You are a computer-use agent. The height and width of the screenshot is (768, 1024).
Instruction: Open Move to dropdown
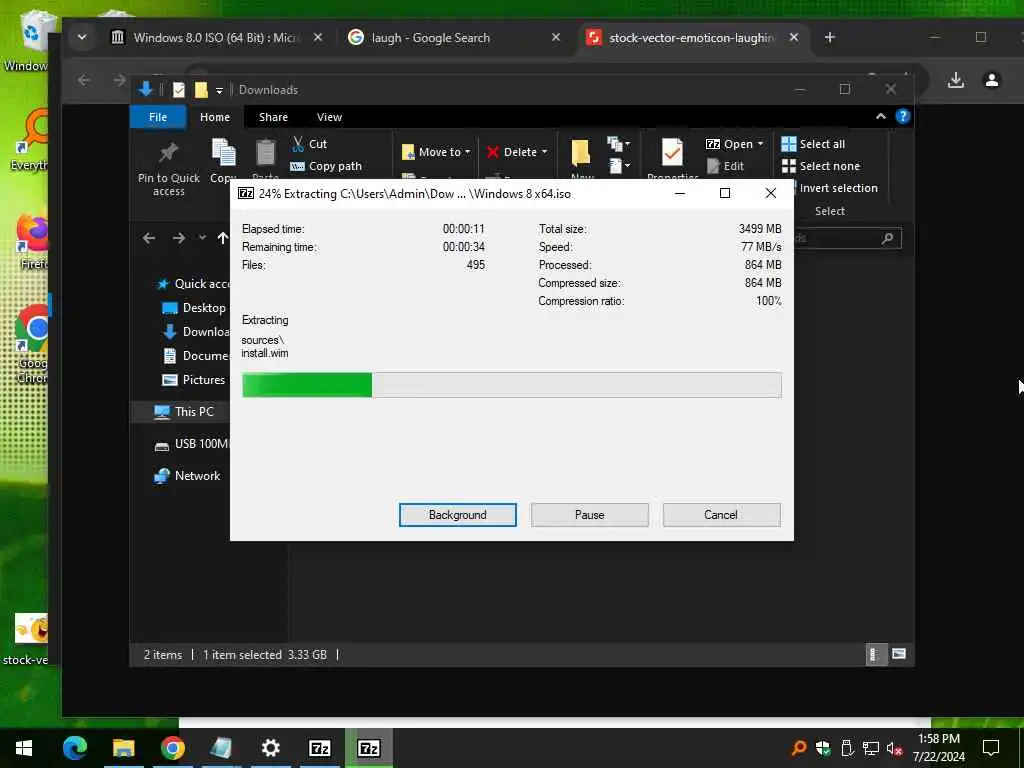(x=436, y=152)
